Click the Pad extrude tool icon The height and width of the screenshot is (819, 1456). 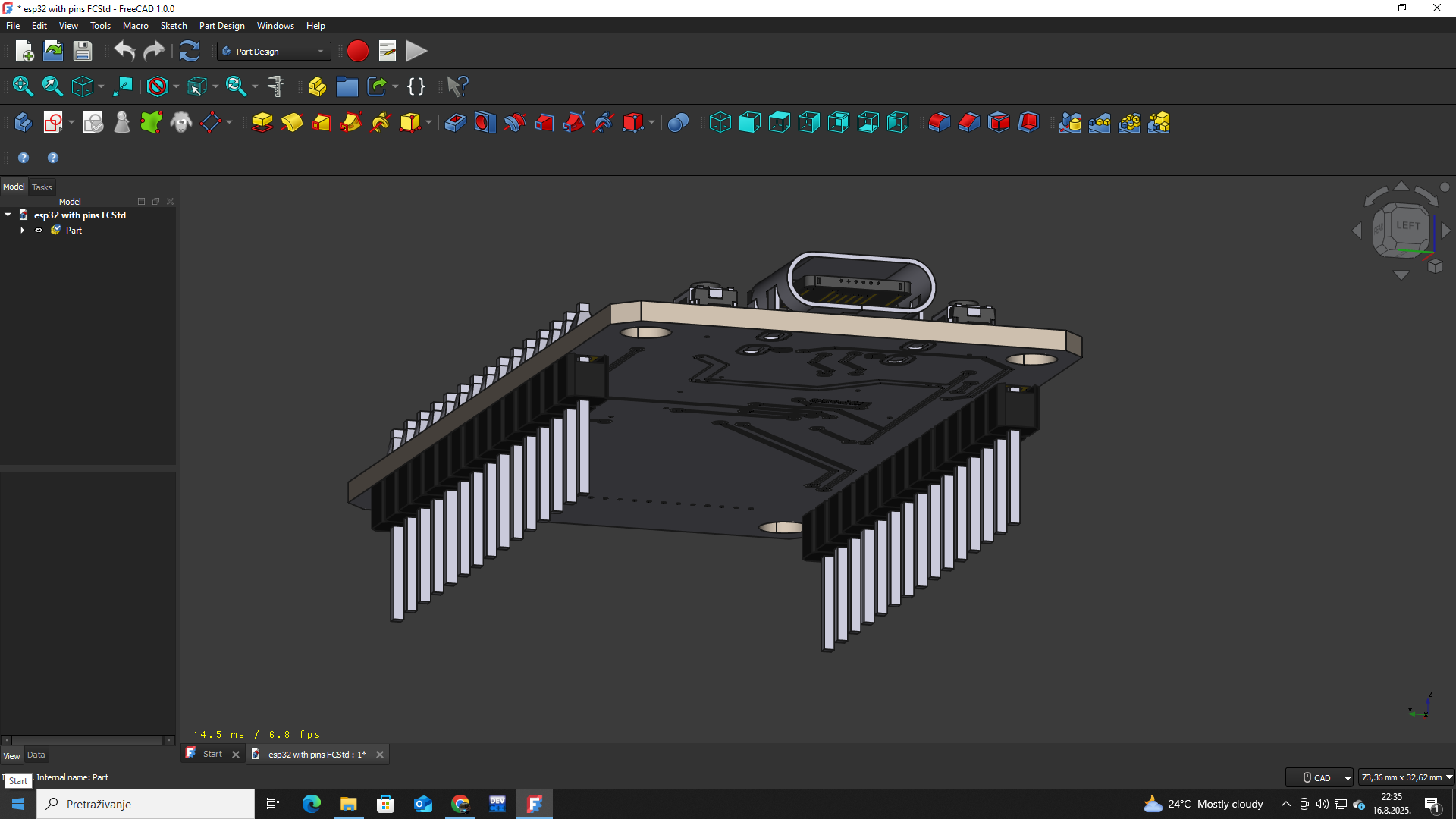click(x=262, y=122)
